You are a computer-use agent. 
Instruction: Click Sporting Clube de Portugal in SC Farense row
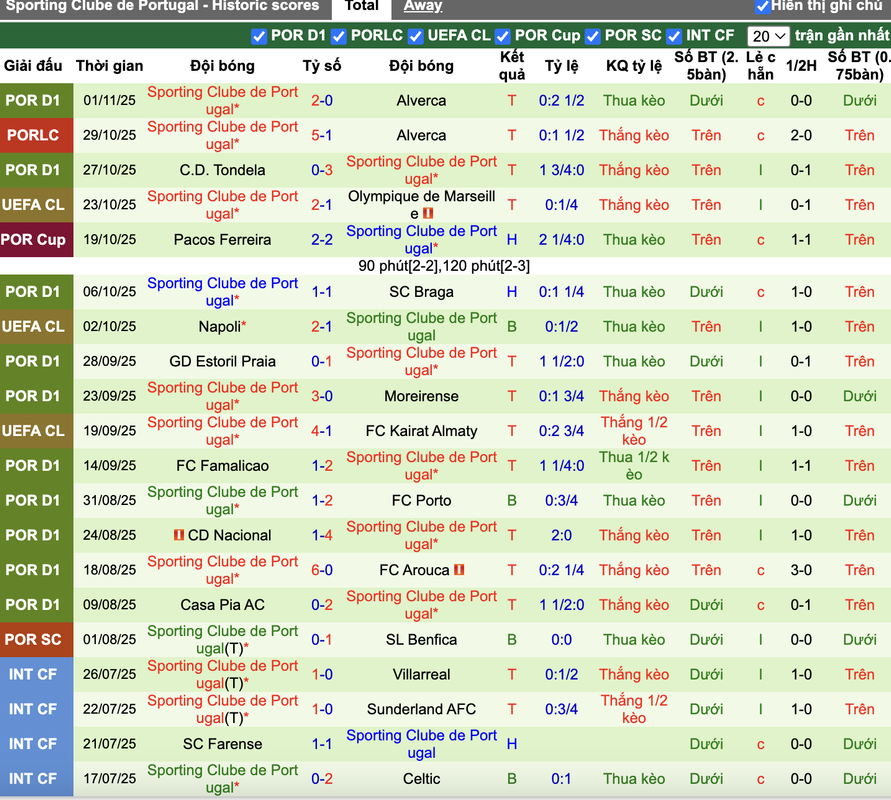422,744
